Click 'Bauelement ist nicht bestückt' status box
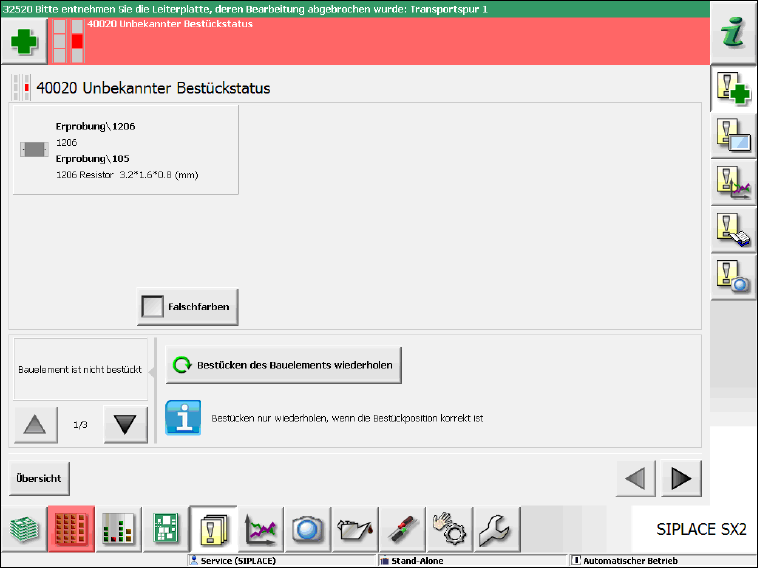The height and width of the screenshot is (568, 758). [x=80, y=369]
